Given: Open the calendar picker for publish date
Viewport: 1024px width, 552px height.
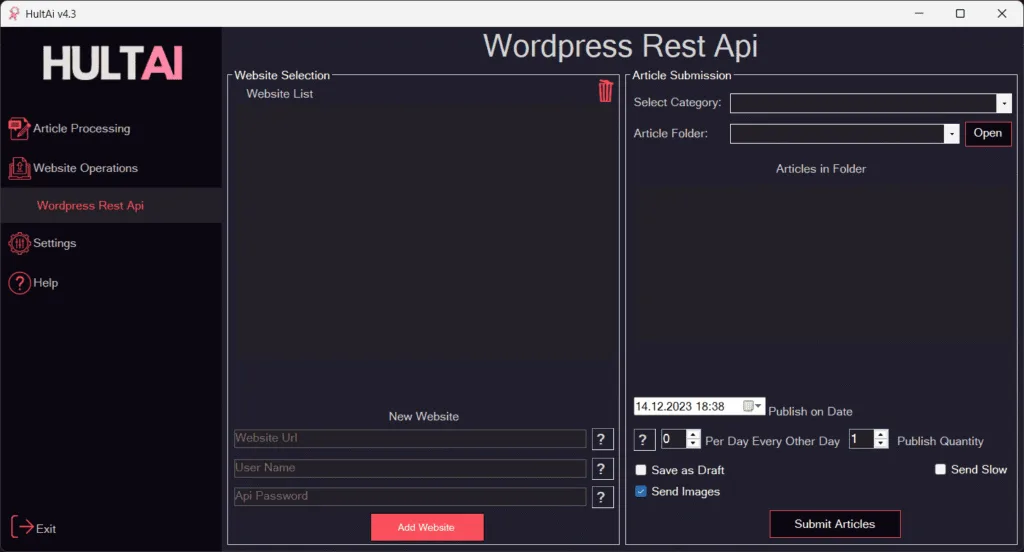Looking at the screenshot, I should [x=752, y=406].
